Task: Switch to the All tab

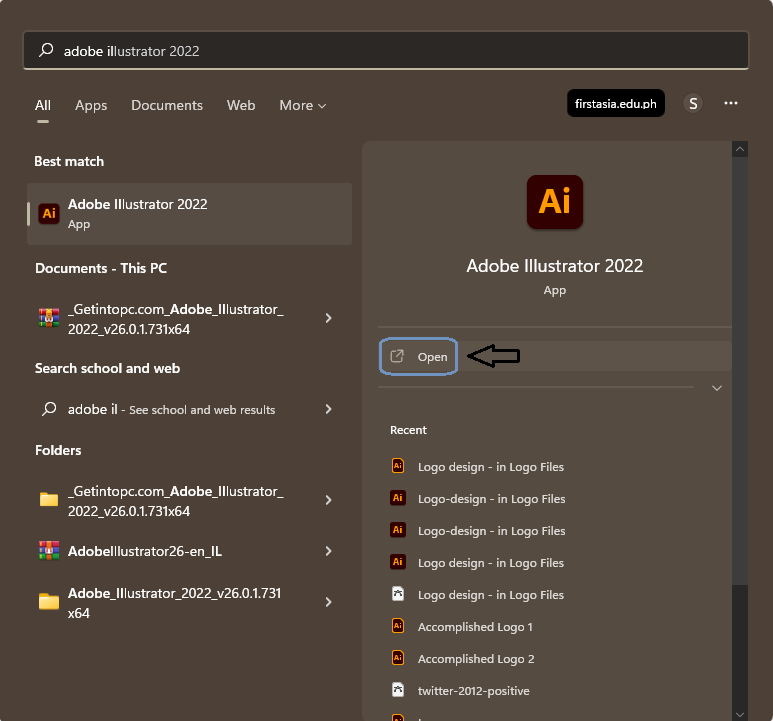Action: [43, 105]
